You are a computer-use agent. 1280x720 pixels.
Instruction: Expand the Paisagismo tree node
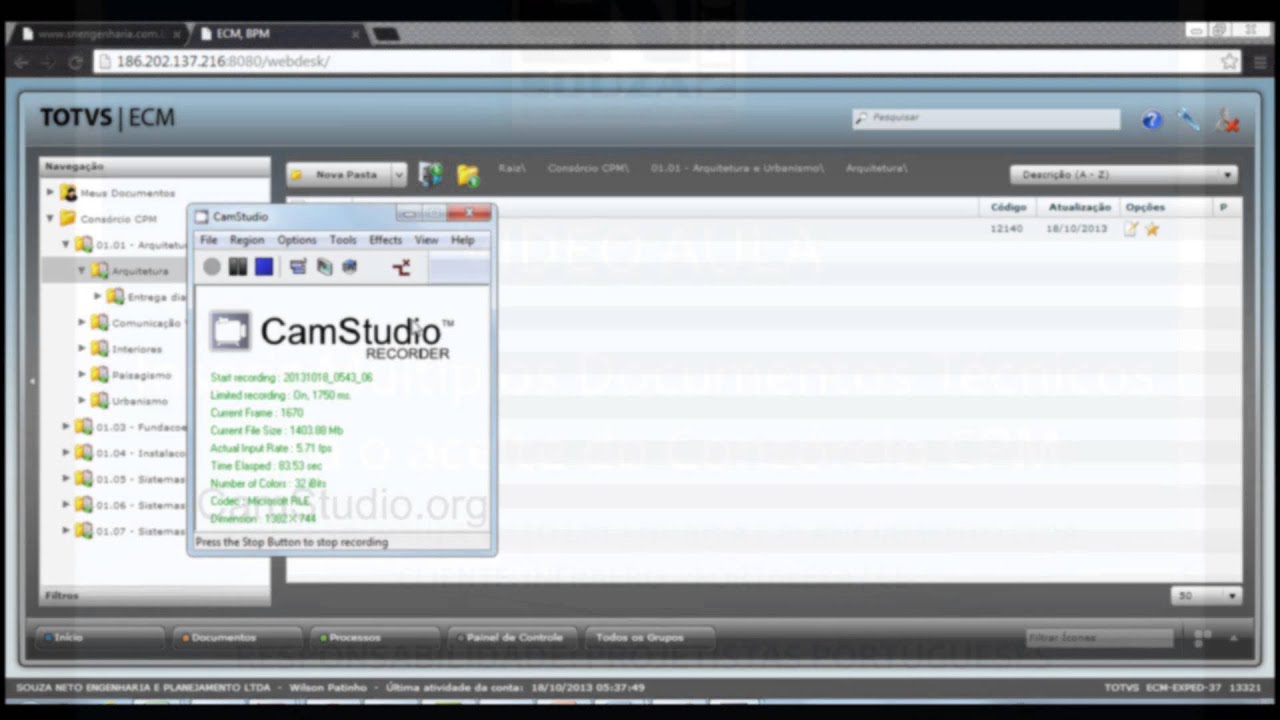pos(82,375)
